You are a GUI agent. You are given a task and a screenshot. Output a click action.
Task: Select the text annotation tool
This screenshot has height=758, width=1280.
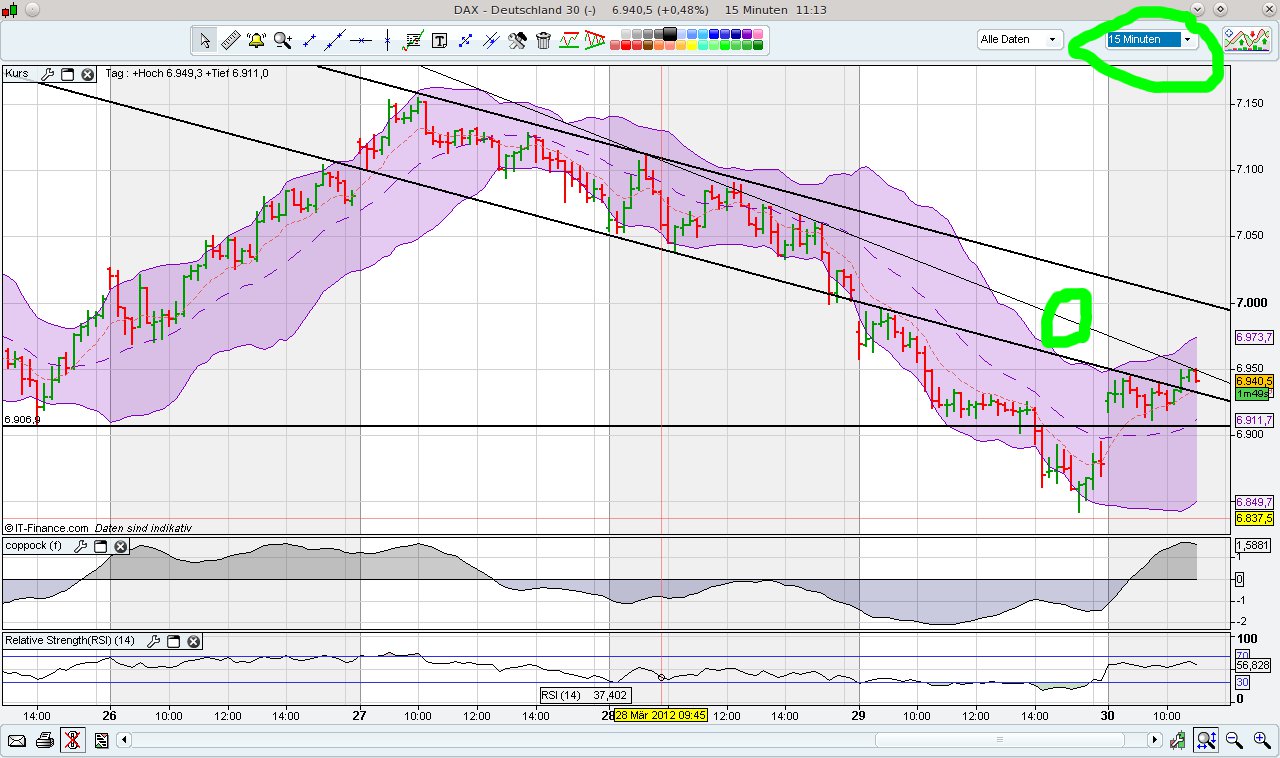[x=440, y=40]
